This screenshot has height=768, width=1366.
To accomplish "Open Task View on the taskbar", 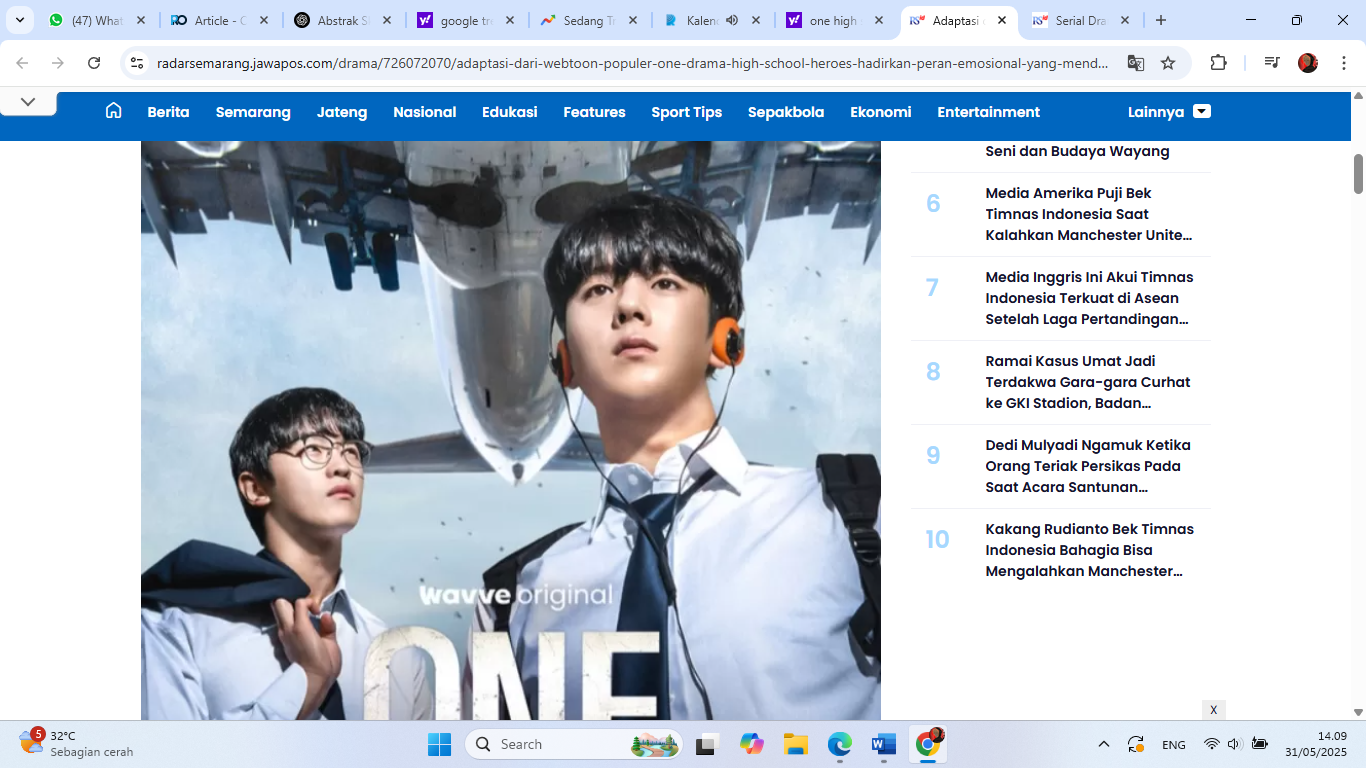I will pyautogui.click(x=708, y=744).
